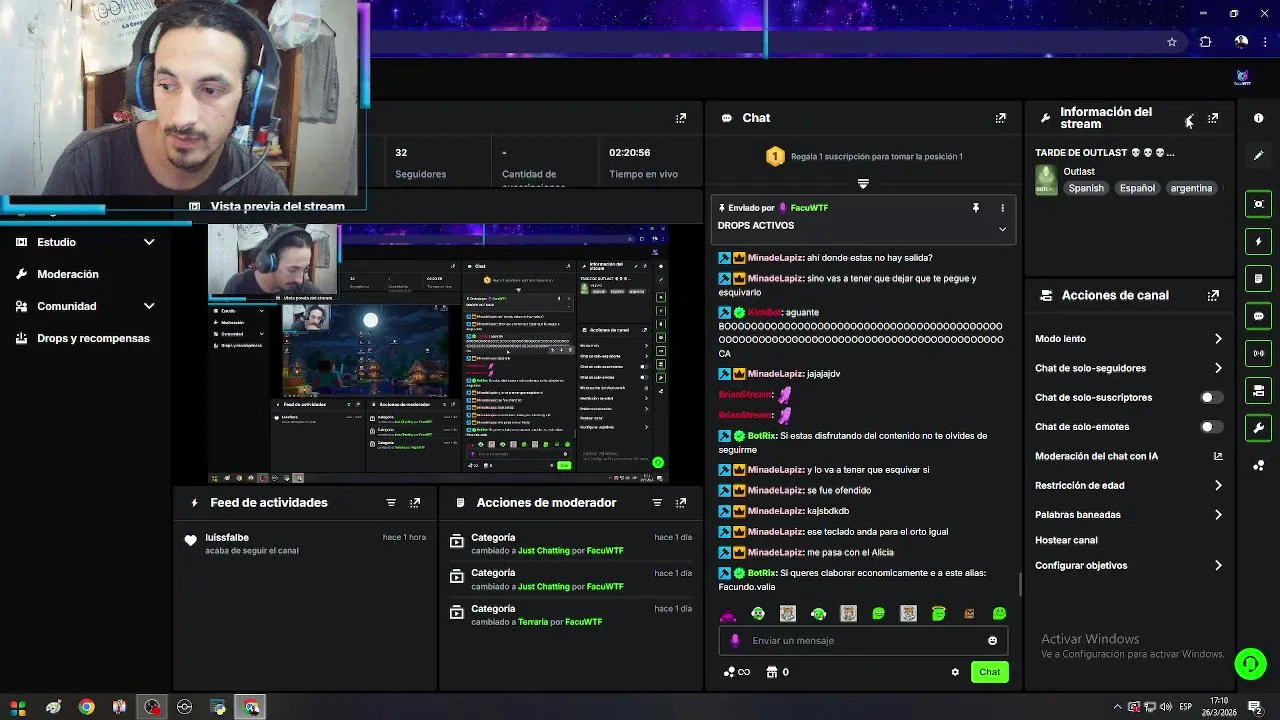Pop out the Chat panel
1280x720 pixels.
point(1000,118)
